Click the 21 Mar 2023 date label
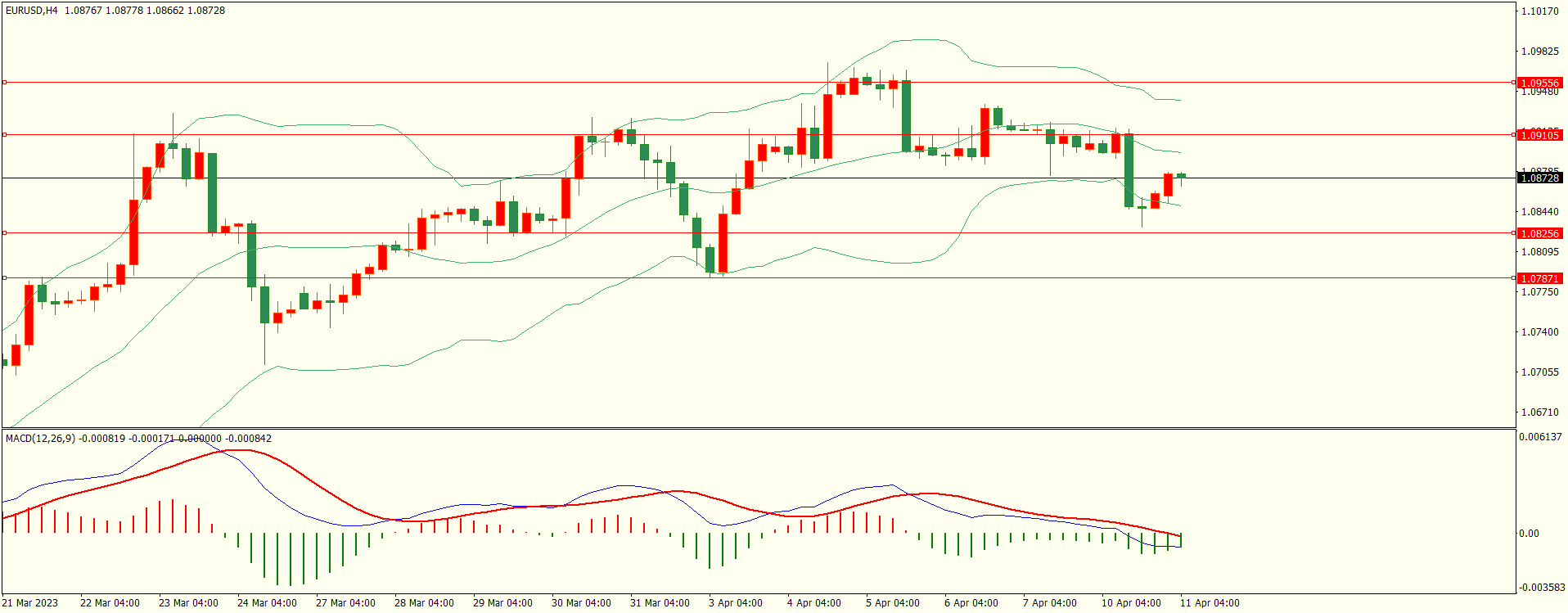The width and height of the screenshot is (1568, 613). coord(30,603)
